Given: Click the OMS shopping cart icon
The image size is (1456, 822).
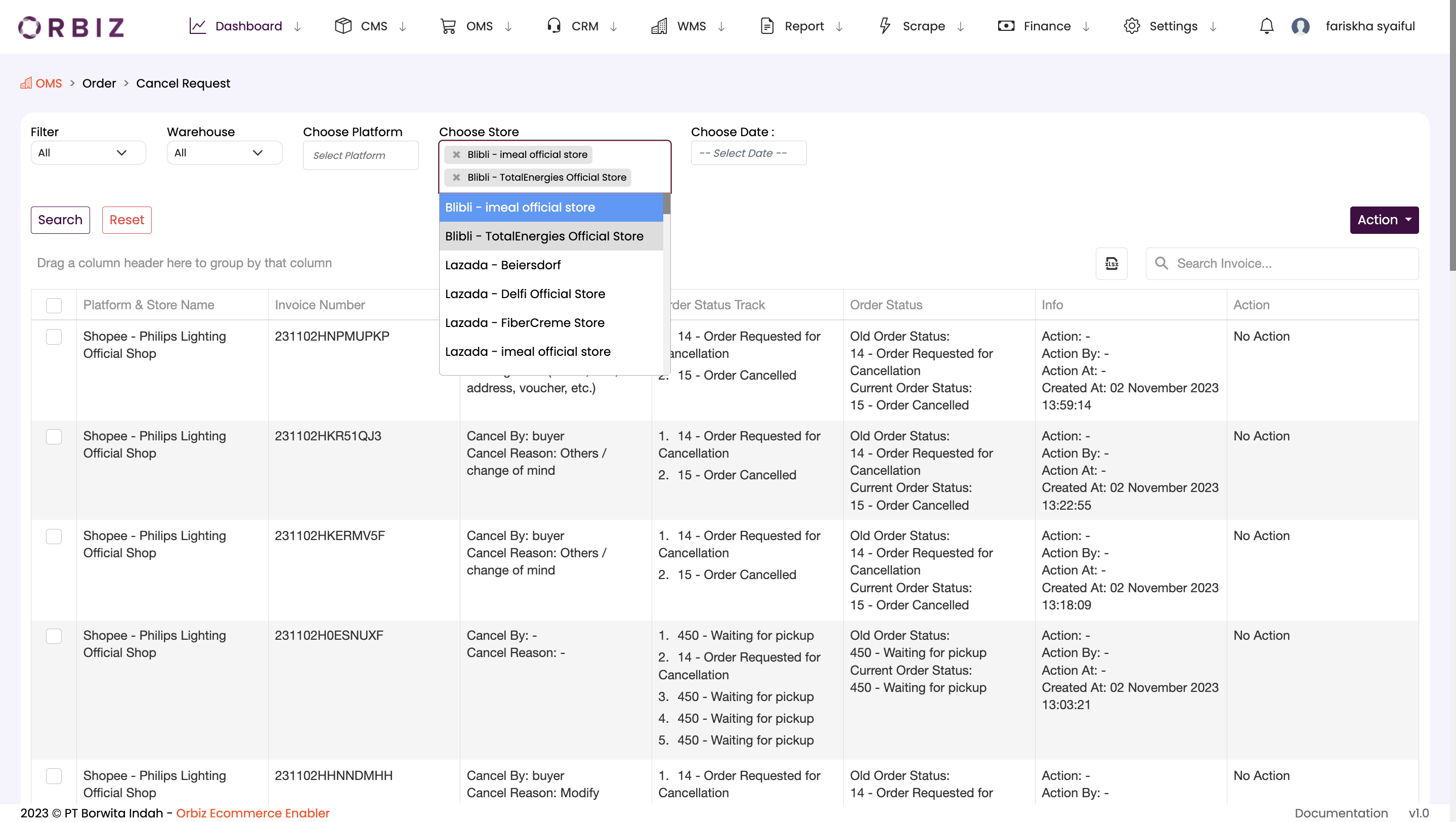Looking at the screenshot, I should coord(448,26).
